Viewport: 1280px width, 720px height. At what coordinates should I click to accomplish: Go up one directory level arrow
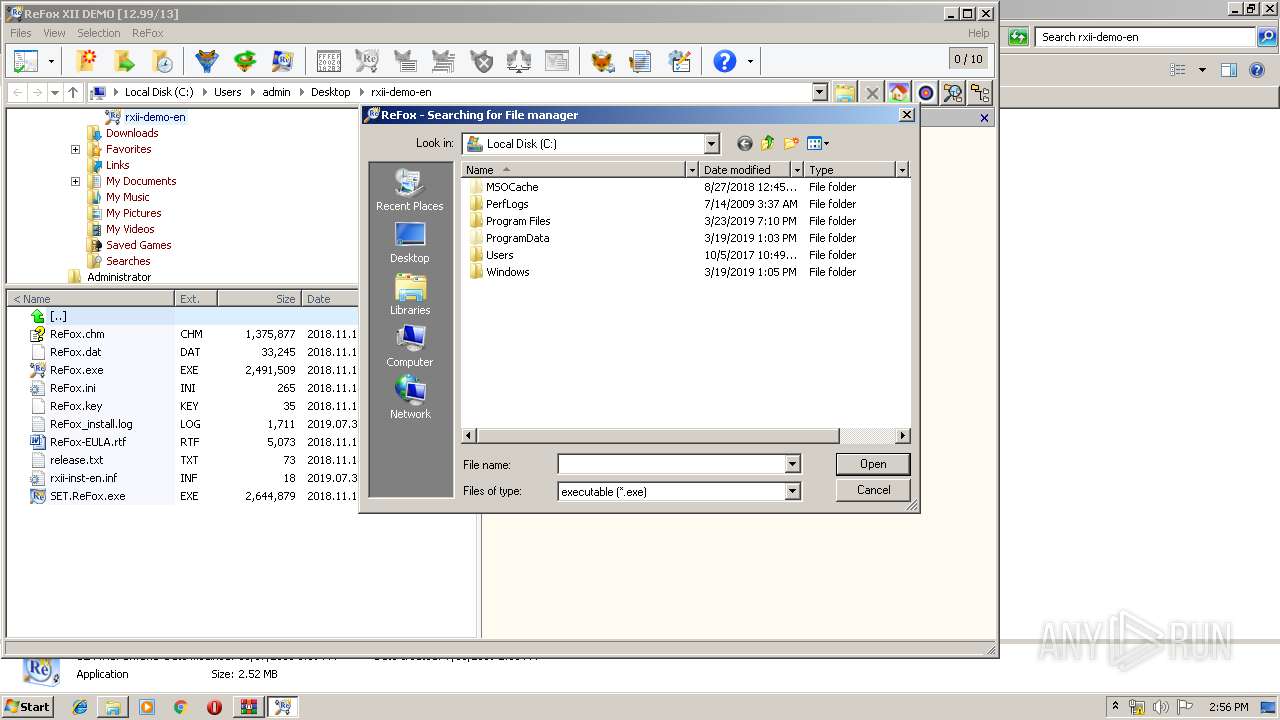(72, 92)
